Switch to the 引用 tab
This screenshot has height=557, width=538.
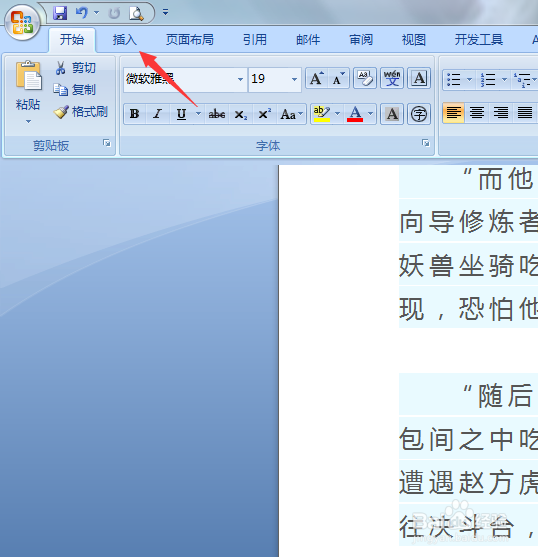(x=255, y=39)
